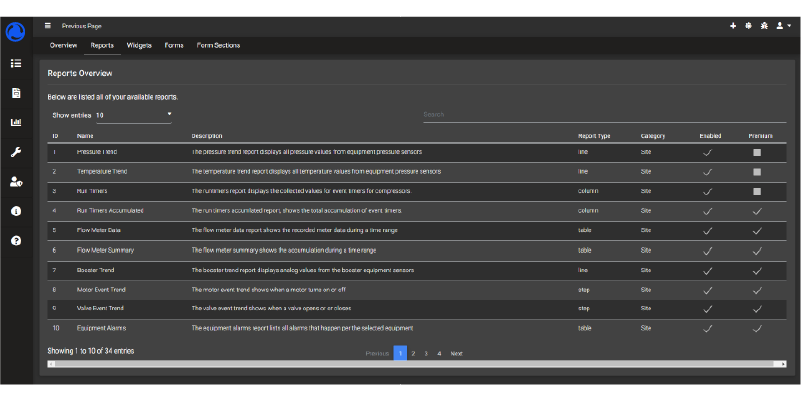Toggle Premium checkbox for Pressure Trend
This screenshot has width=801, height=401.
tap(757, 152)
